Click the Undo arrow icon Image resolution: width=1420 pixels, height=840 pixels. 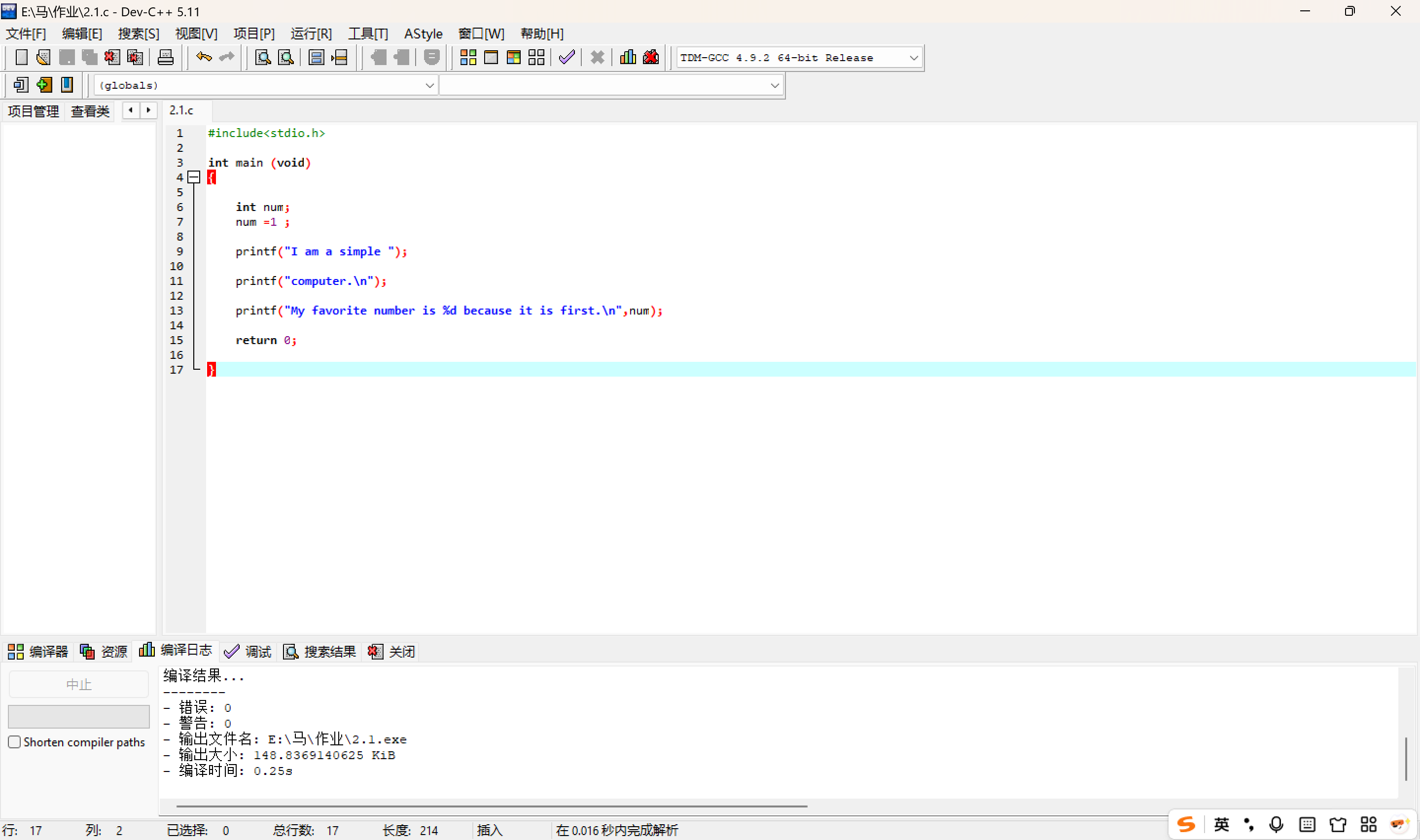(204, 57)
